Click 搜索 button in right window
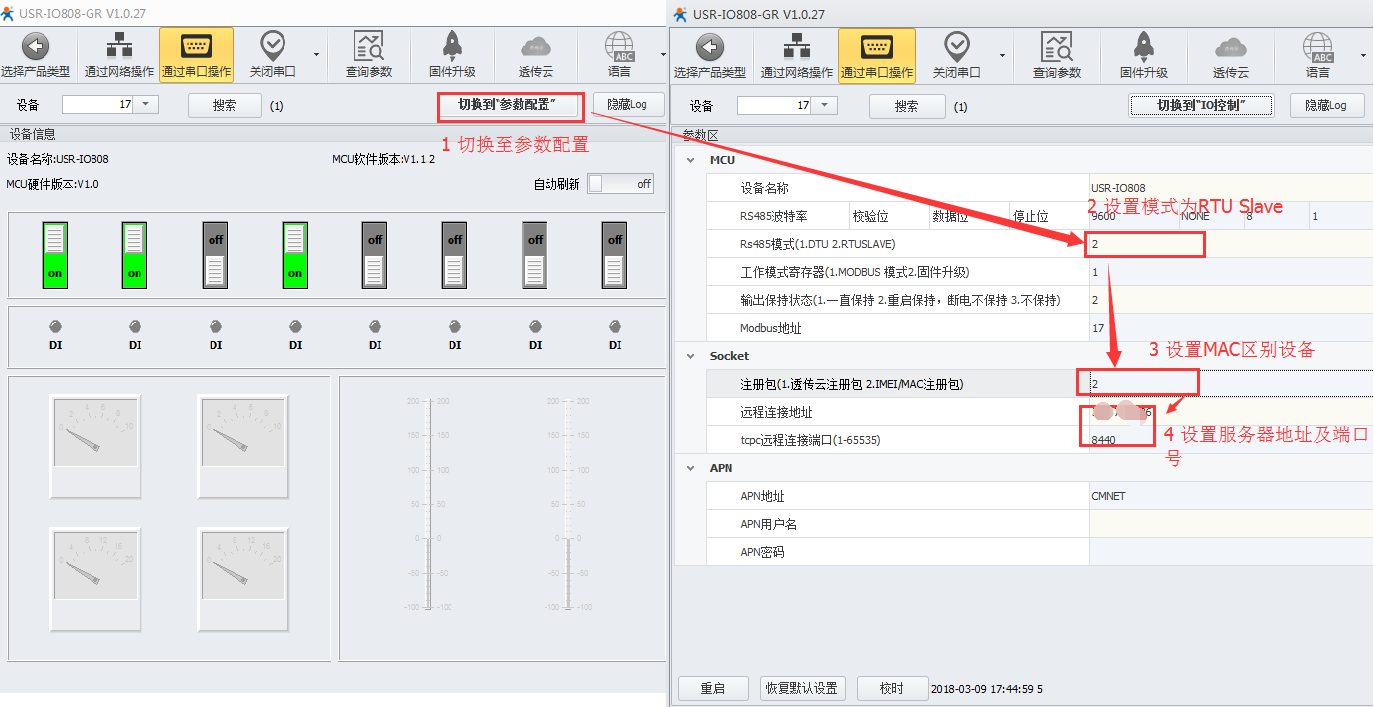 coord(907,106)
